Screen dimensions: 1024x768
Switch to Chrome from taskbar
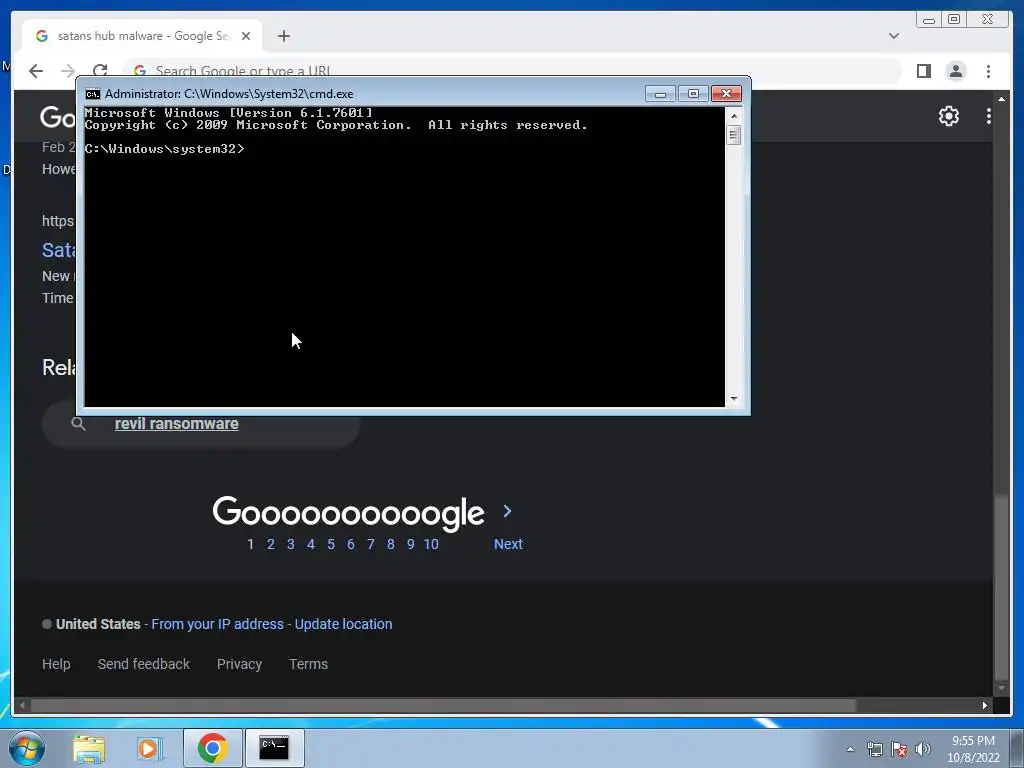(212, 748)
